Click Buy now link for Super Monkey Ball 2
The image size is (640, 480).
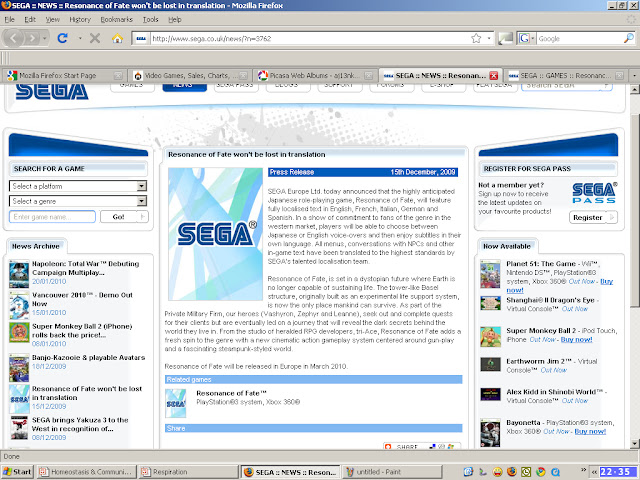pos(576,340)
